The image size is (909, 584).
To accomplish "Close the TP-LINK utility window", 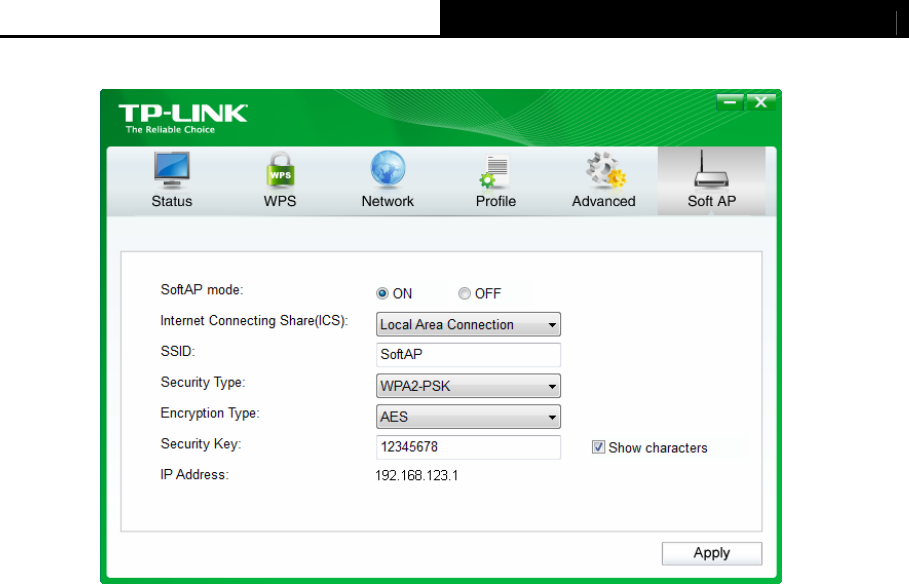I will pyautogui.click(x=761, y=103).
